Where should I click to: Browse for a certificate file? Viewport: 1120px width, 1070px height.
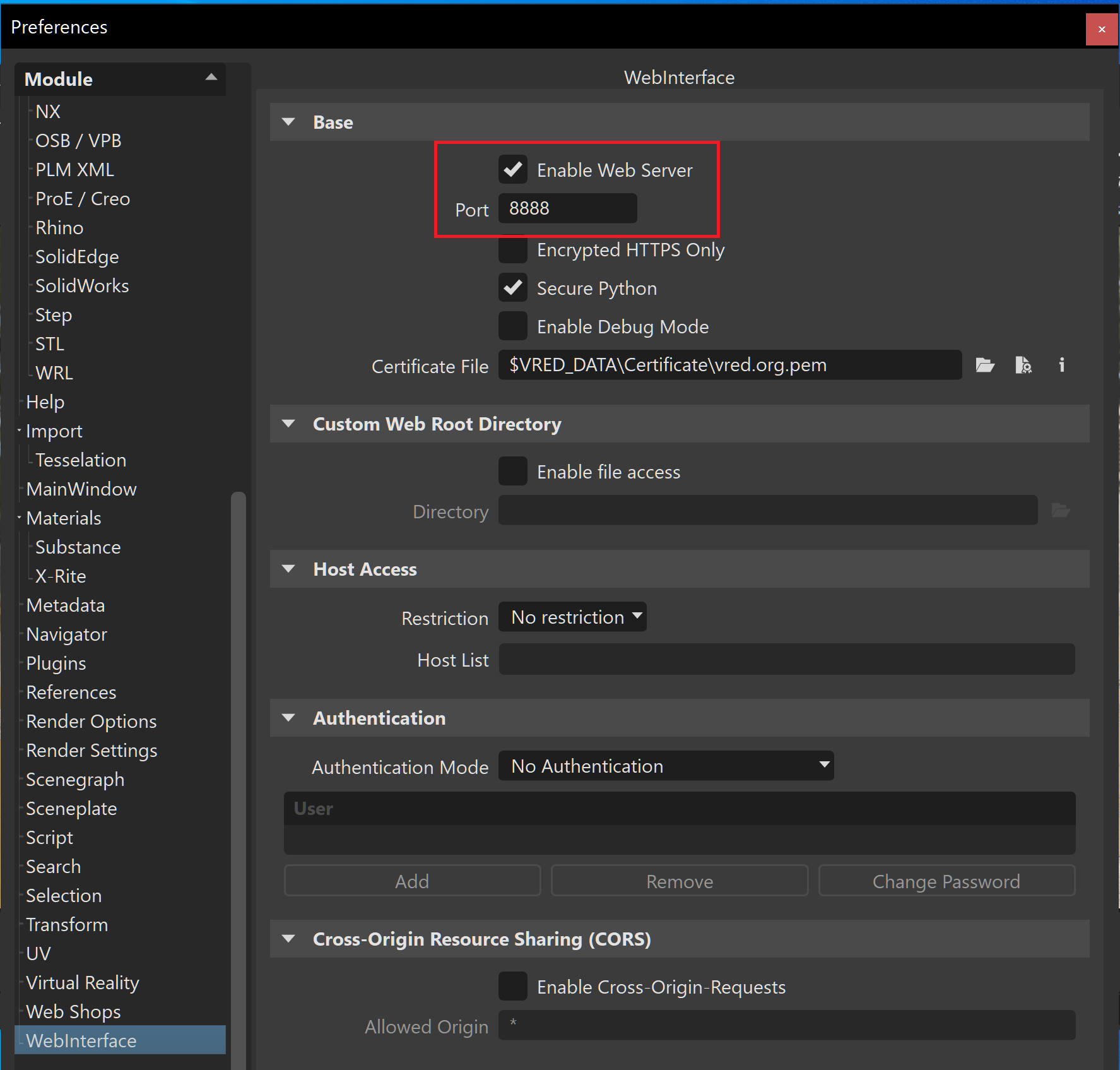[x=985, y=365]
